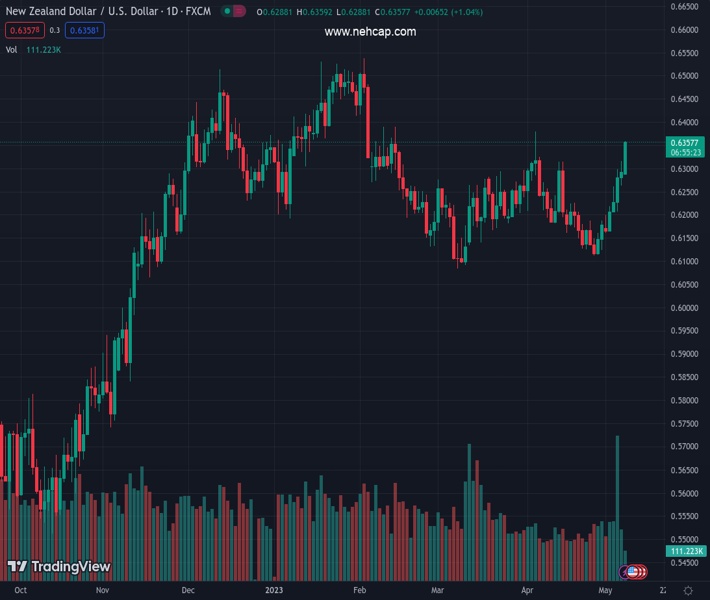Click current price label 0.63577 on axis
The width and height of the screenshot is (710, 600).
click(686, 143)
